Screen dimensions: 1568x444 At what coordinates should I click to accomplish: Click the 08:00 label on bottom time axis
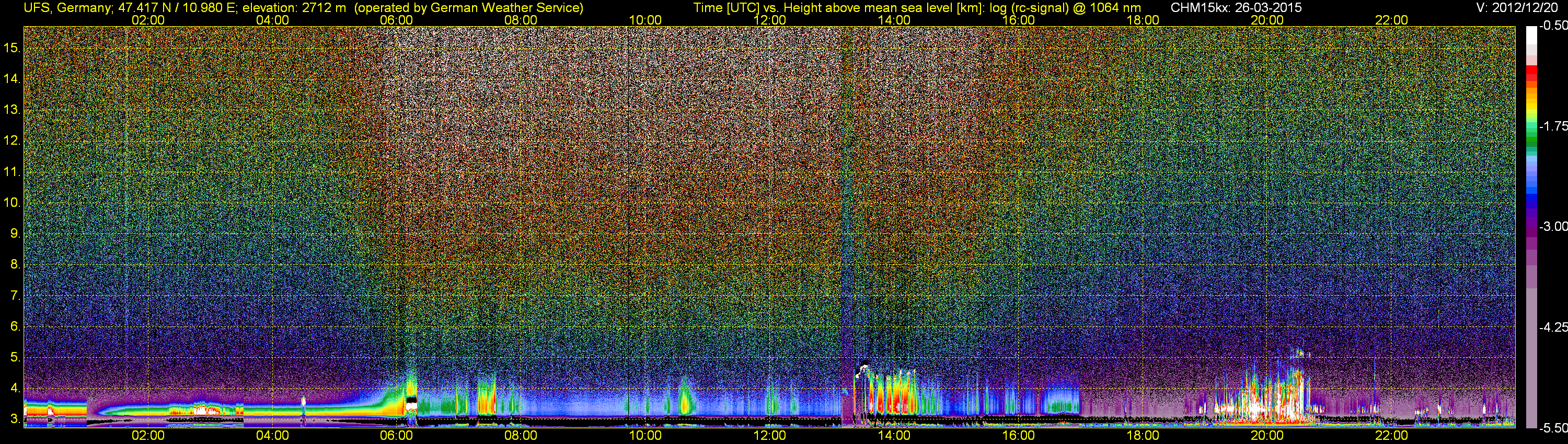pyautogui.click(x=521, y=436)
